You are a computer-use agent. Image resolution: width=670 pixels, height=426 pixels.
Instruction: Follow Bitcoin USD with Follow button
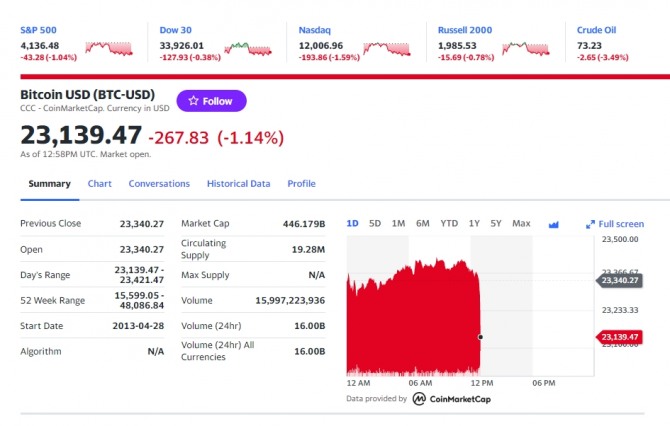tap(211, 101)
